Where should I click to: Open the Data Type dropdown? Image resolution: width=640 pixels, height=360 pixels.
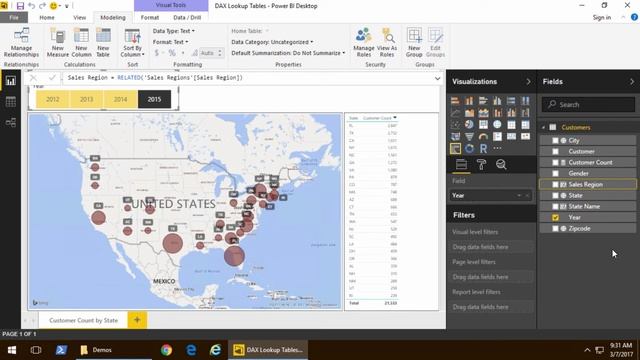[173, 31]
